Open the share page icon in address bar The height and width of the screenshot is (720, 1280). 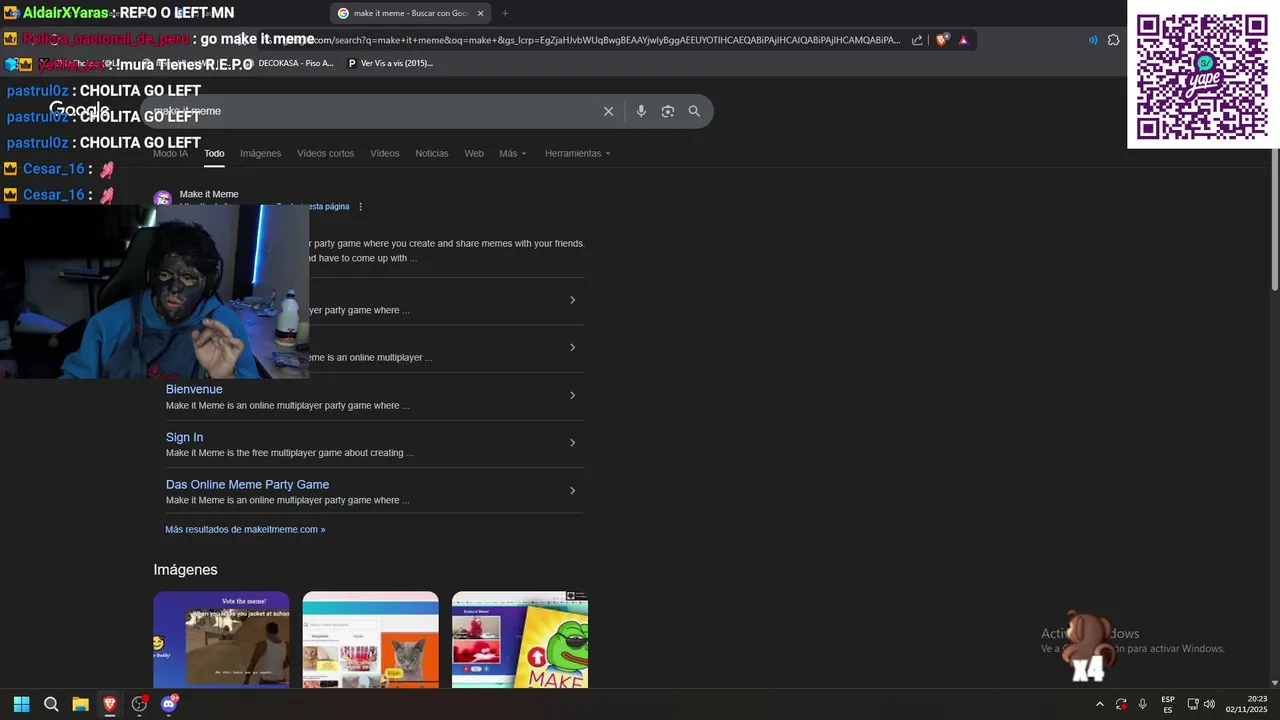(x=917, y=40)
